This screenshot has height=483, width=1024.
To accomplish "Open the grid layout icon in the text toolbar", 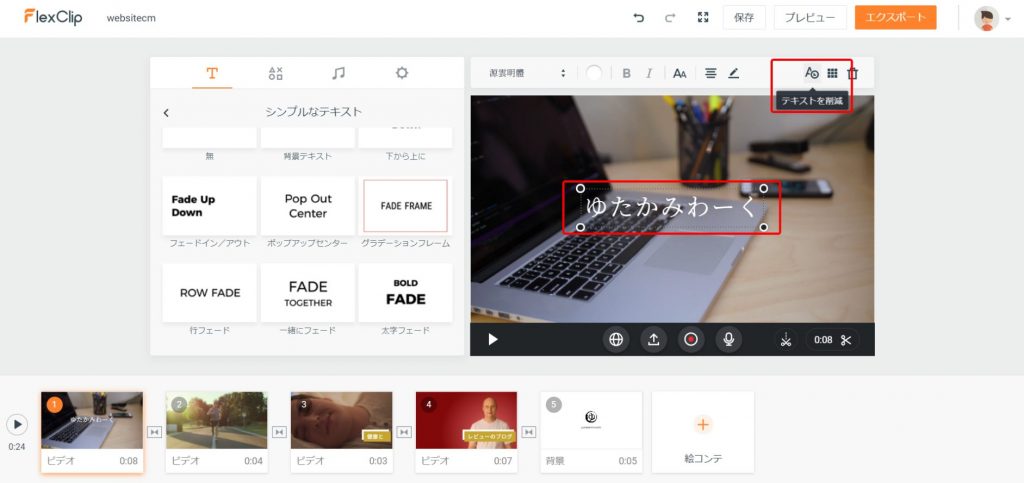I will [832, 73].
